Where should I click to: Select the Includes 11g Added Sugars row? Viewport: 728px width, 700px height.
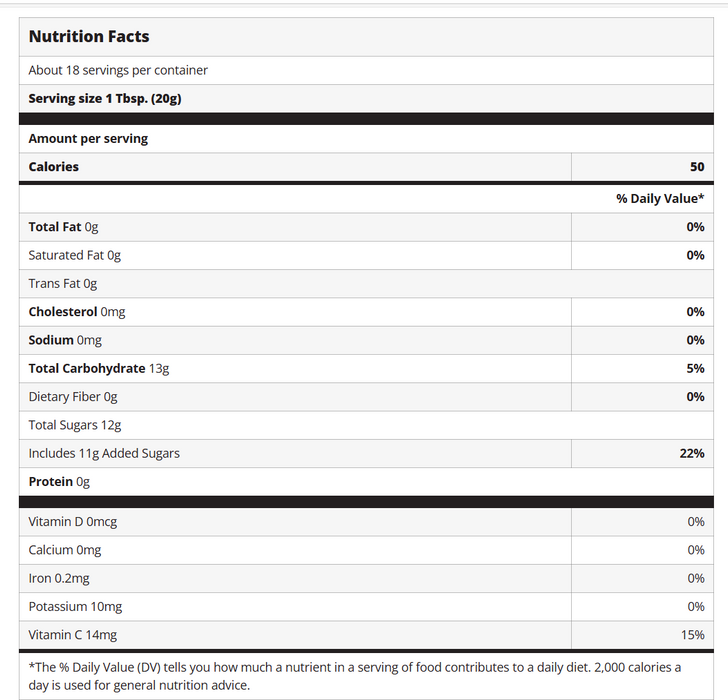coord(104,453)
